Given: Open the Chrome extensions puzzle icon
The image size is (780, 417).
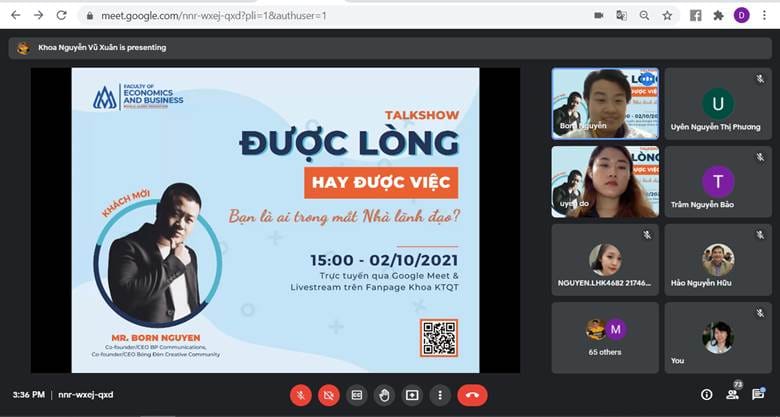Looking at the screenshot, I should click(718, 15).
